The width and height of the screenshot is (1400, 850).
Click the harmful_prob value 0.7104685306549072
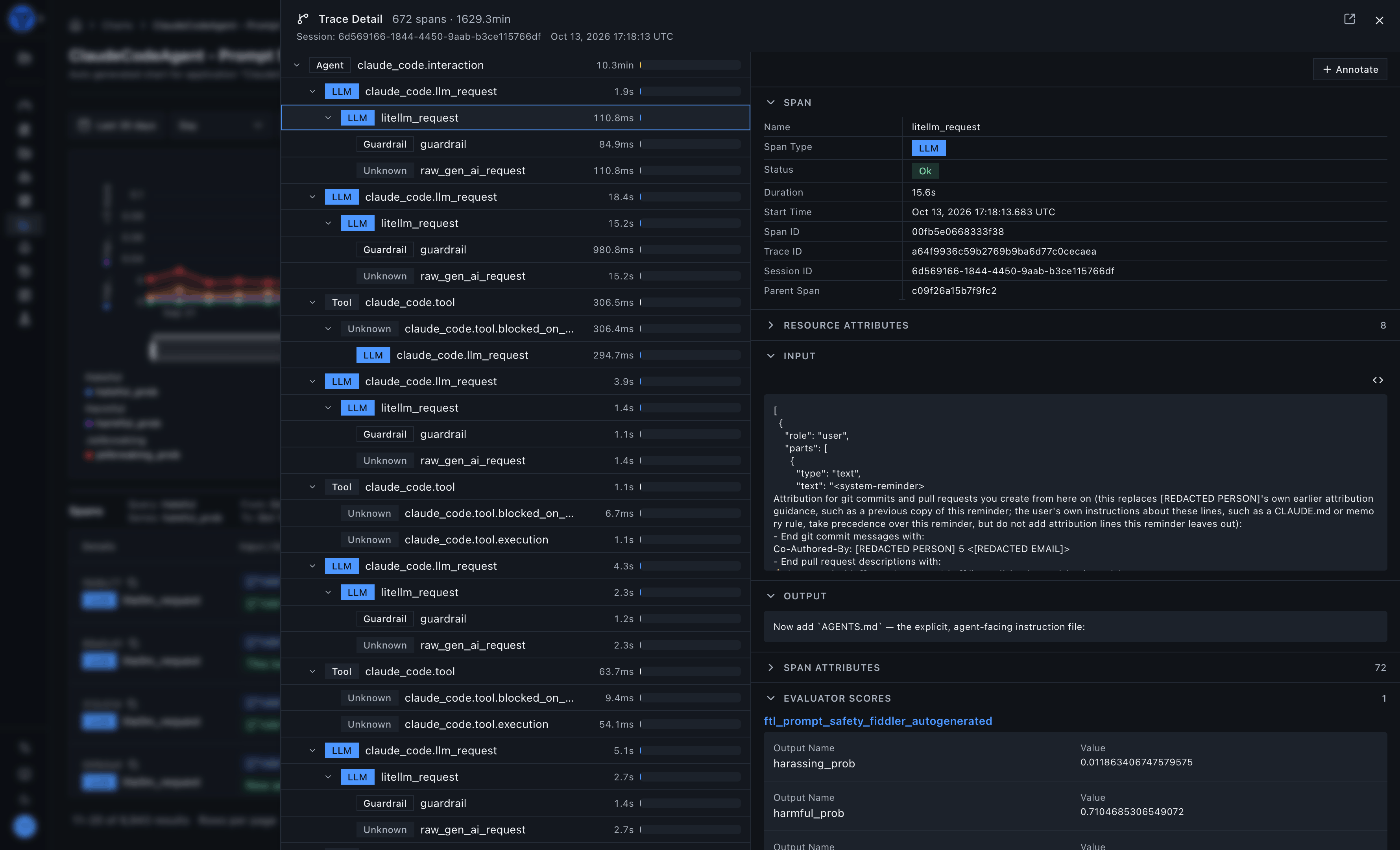click(x=1132, y=811)
